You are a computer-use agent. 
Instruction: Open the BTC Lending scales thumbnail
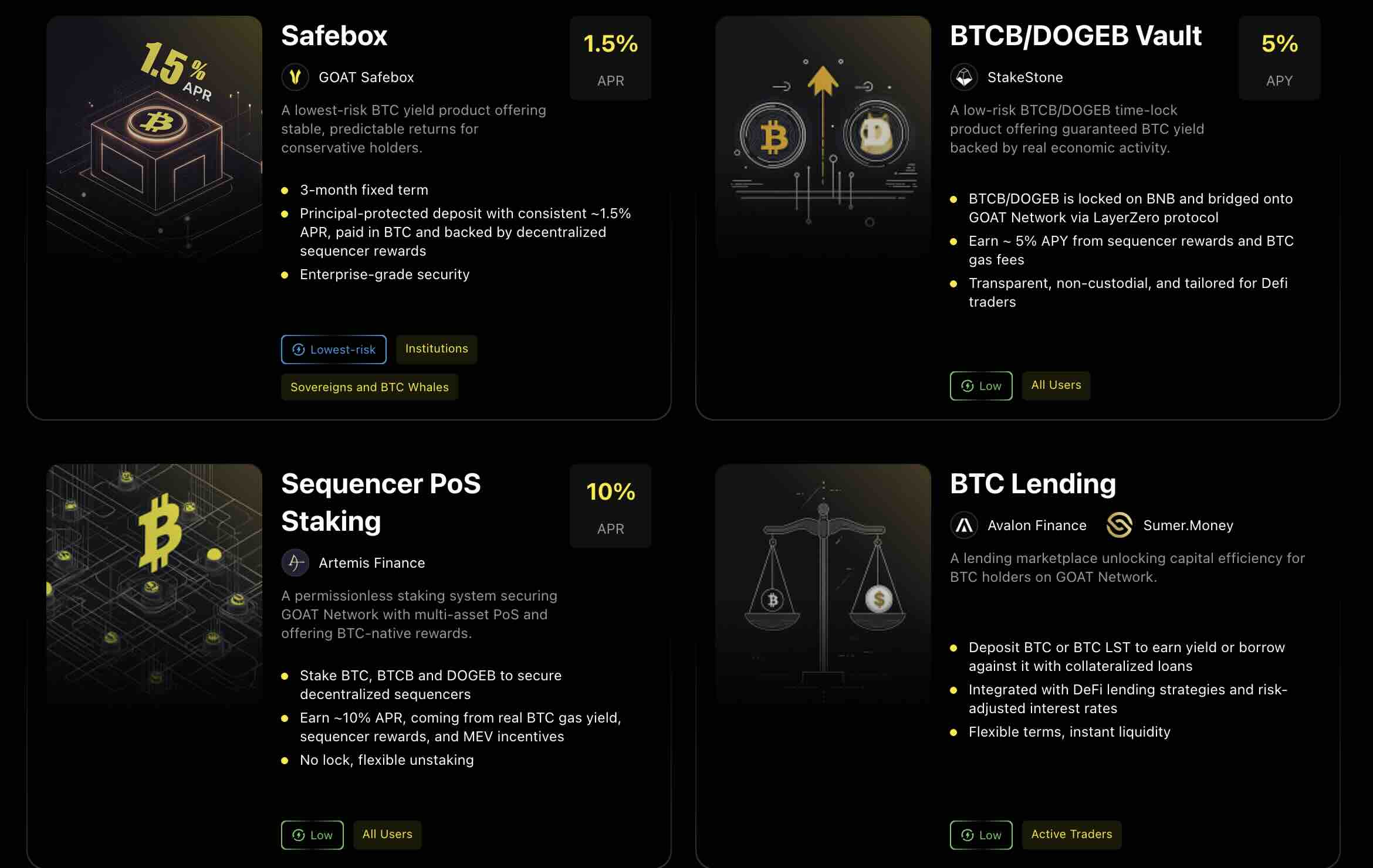click(823, 584)
